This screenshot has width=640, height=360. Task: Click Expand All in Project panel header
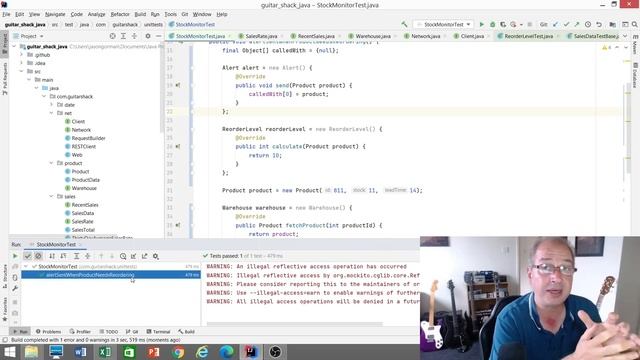[x=123, y=36]
